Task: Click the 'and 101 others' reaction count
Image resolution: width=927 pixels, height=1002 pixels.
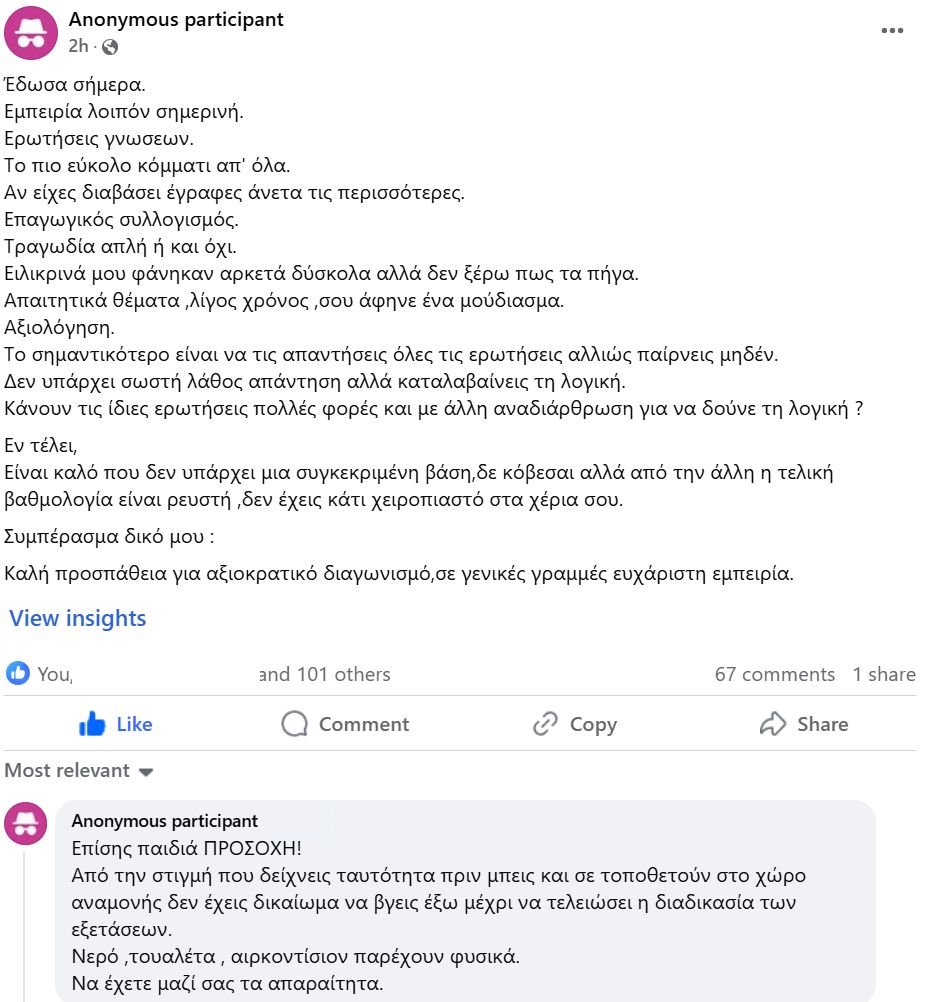Action: tap(323, 674)
